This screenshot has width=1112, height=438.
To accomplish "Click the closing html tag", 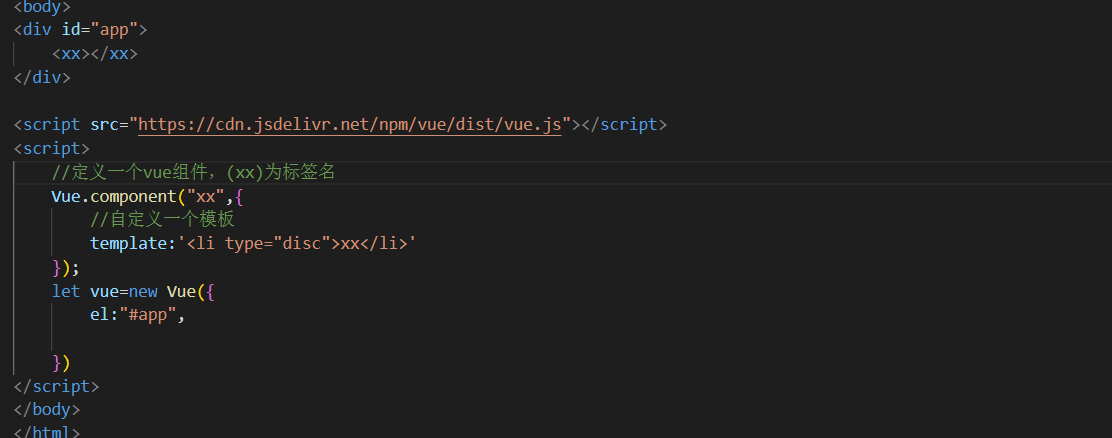I will (x=46, y=432).
